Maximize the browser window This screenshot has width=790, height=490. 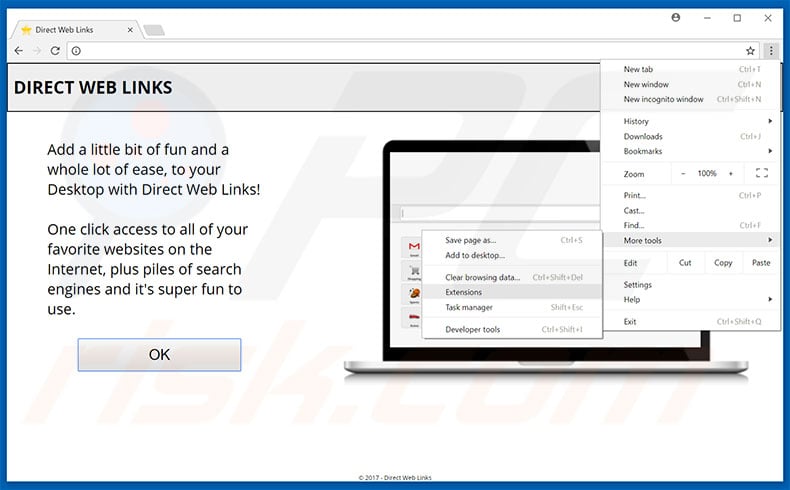pyautogui.click(x=737, y=18)
